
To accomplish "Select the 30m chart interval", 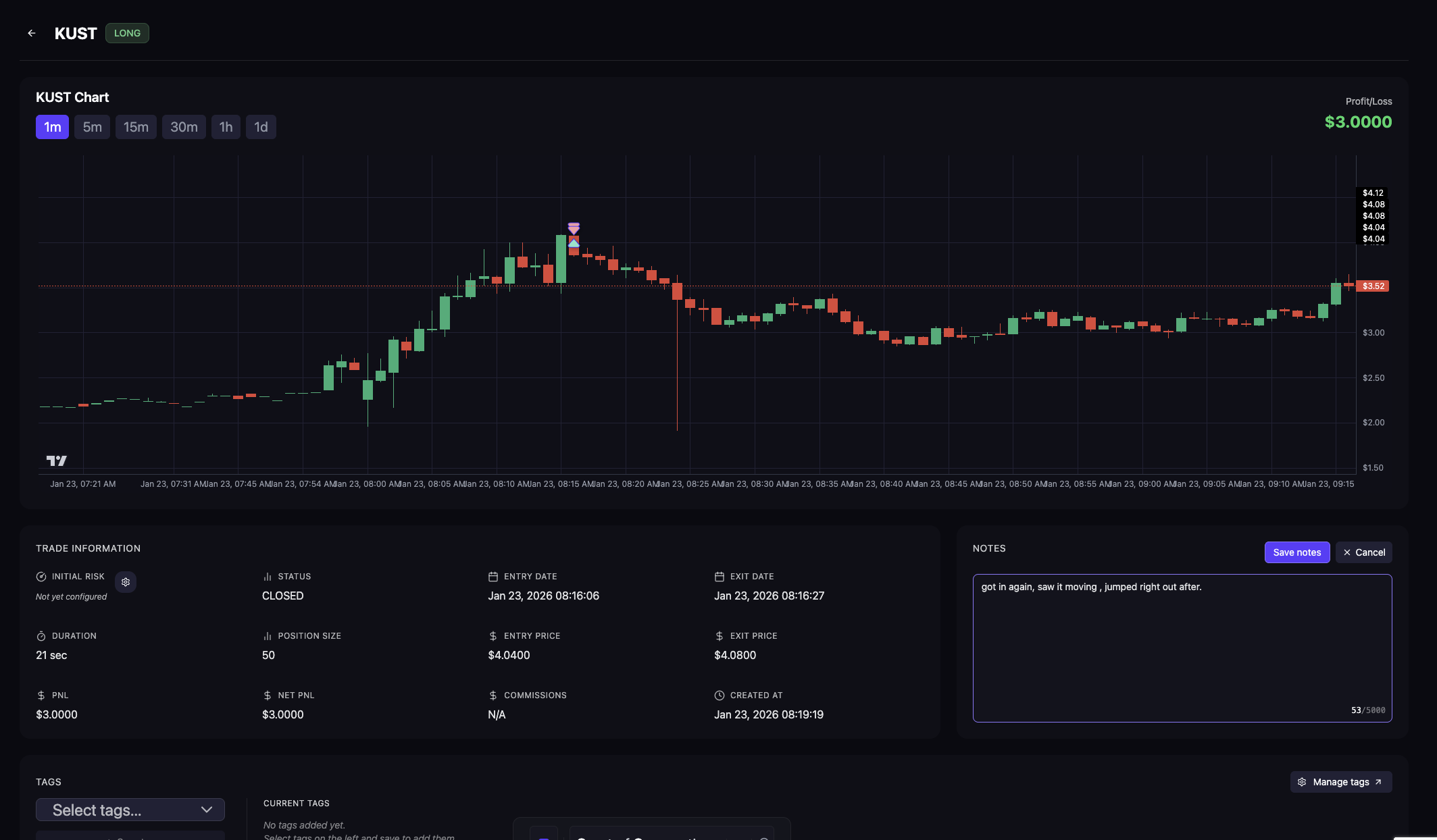I will [184, 127].
